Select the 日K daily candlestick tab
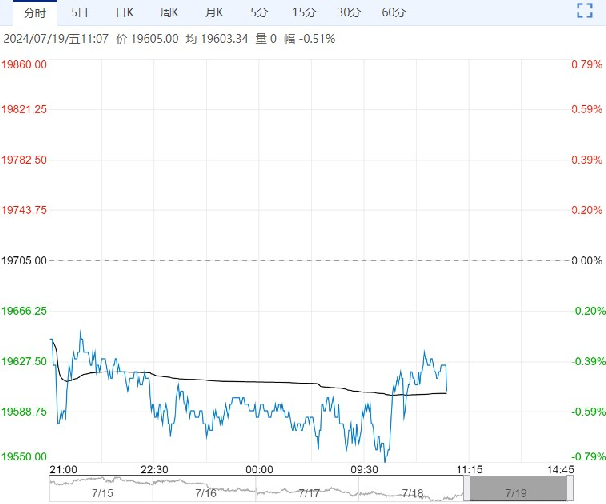The height and width of the screenshot is (504, 606). pyautogui.click(x=124, y=12)
